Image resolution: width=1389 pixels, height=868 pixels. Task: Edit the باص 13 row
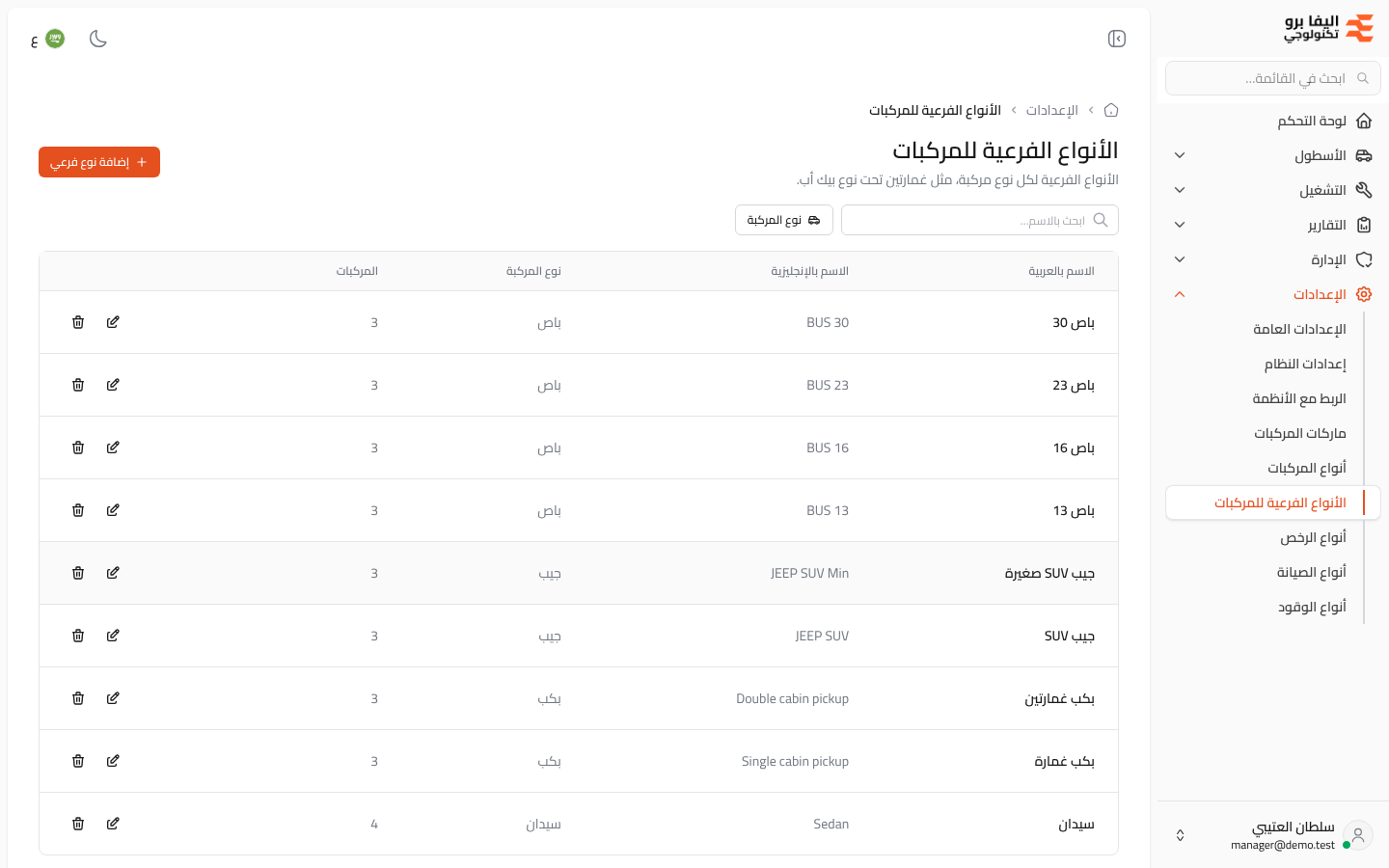[x=113, y=510]
